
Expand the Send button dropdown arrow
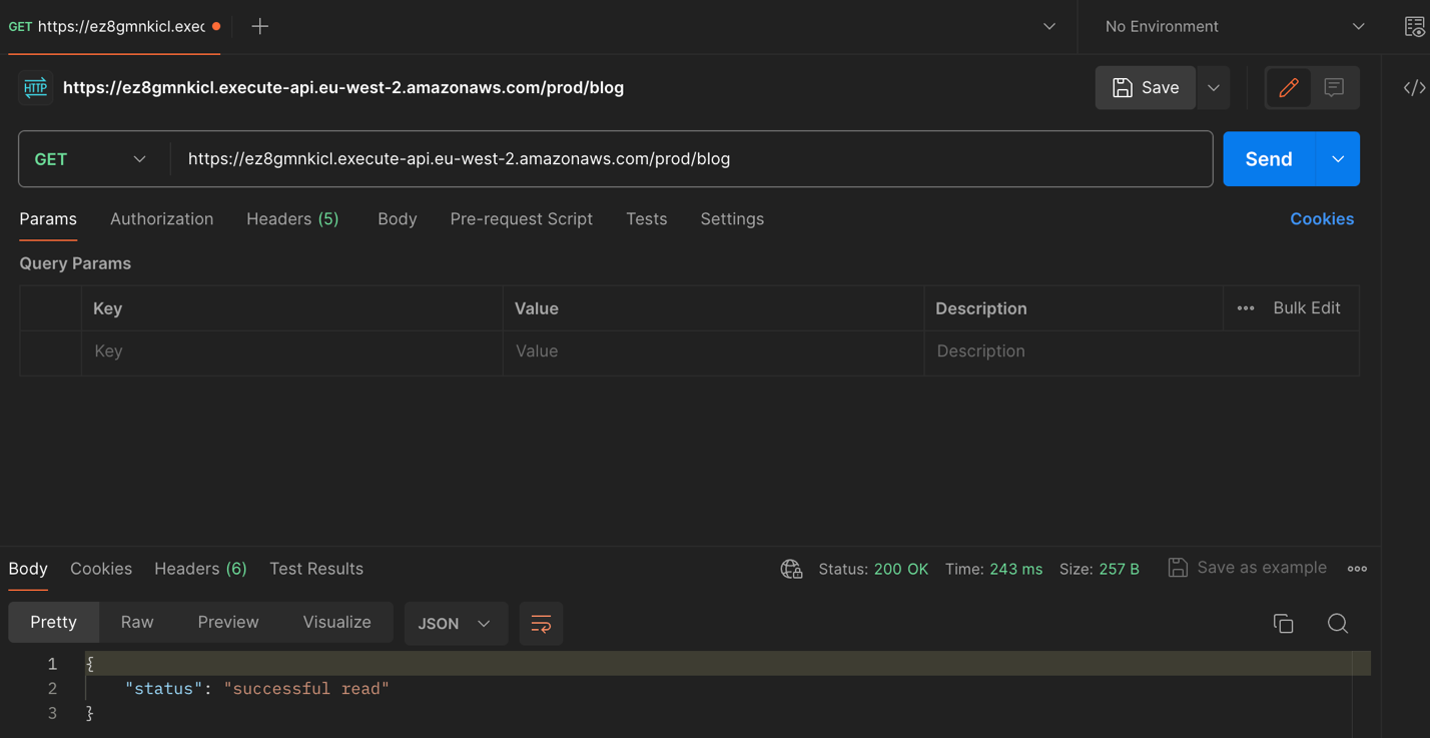[x=1337, y=158]
